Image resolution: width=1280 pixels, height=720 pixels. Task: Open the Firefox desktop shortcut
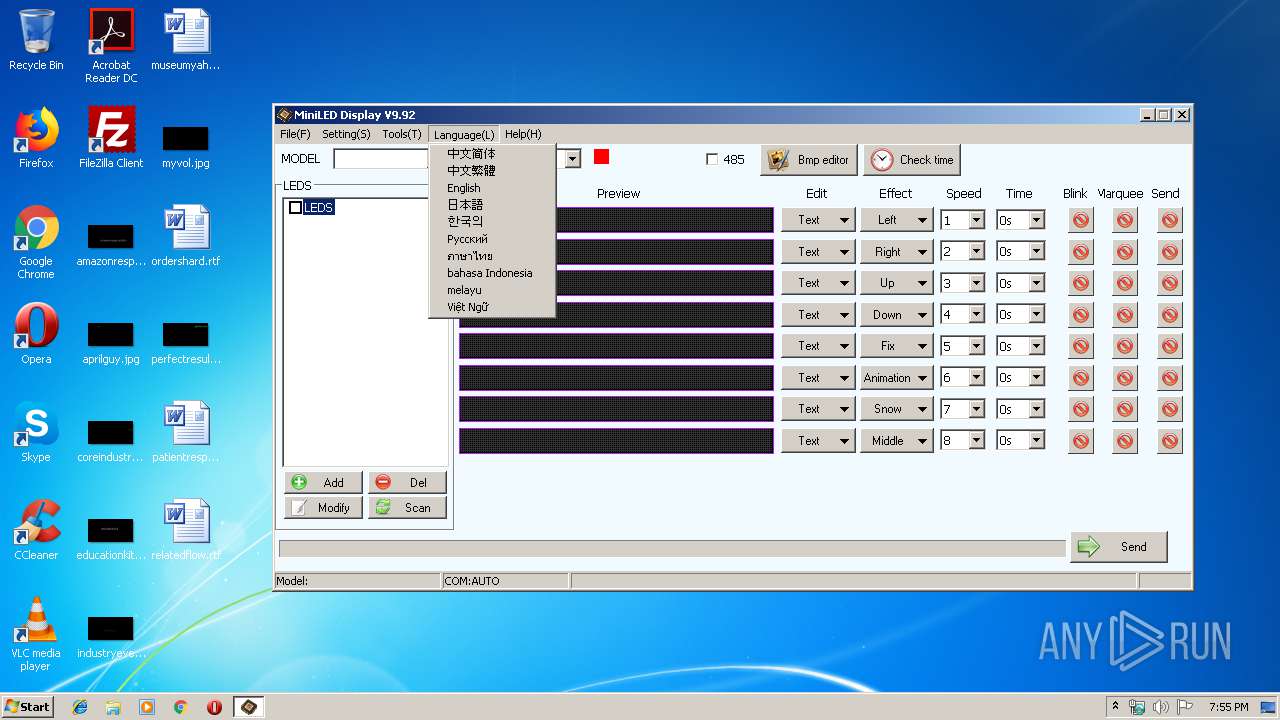[36, 139]
